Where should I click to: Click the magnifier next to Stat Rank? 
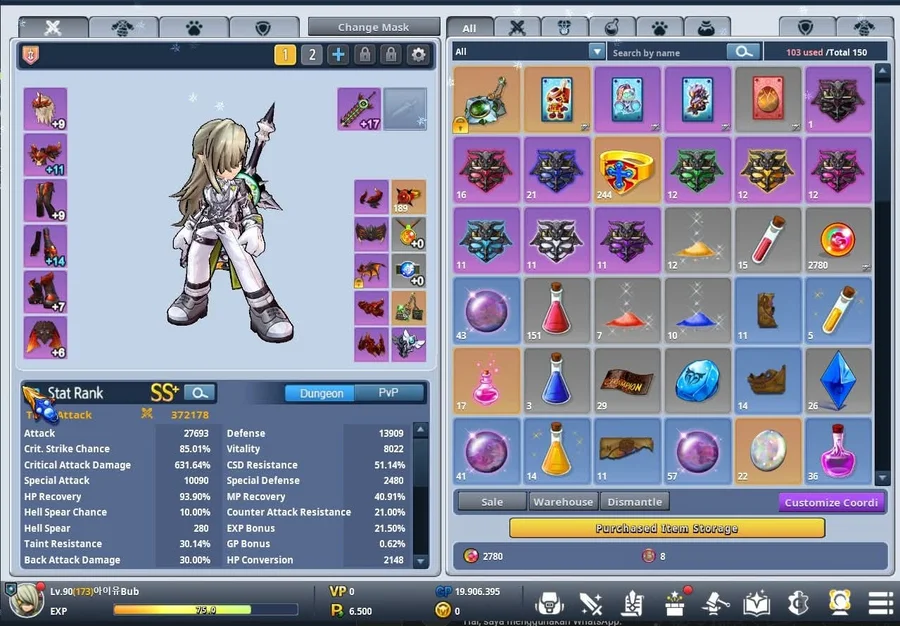pyautogui.click(x=200, y=393)
